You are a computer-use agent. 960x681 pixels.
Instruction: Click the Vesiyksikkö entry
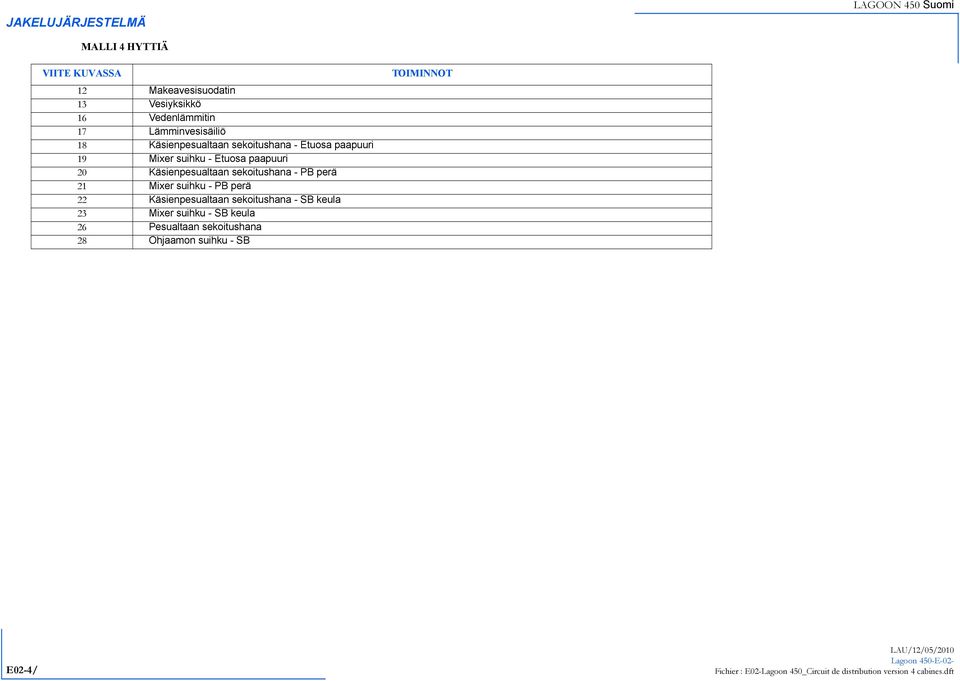pyautogui.click(x=174, y=104)
